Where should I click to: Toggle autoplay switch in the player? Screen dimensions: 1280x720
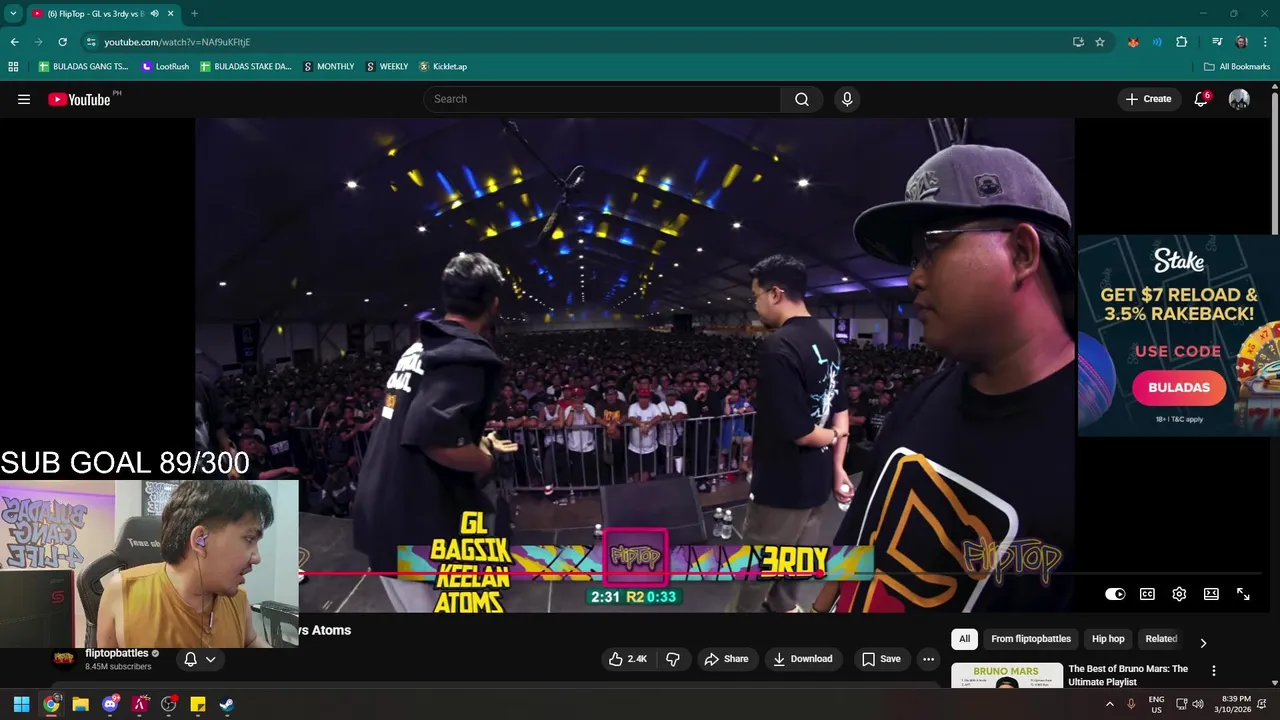tap(1115, 594)
